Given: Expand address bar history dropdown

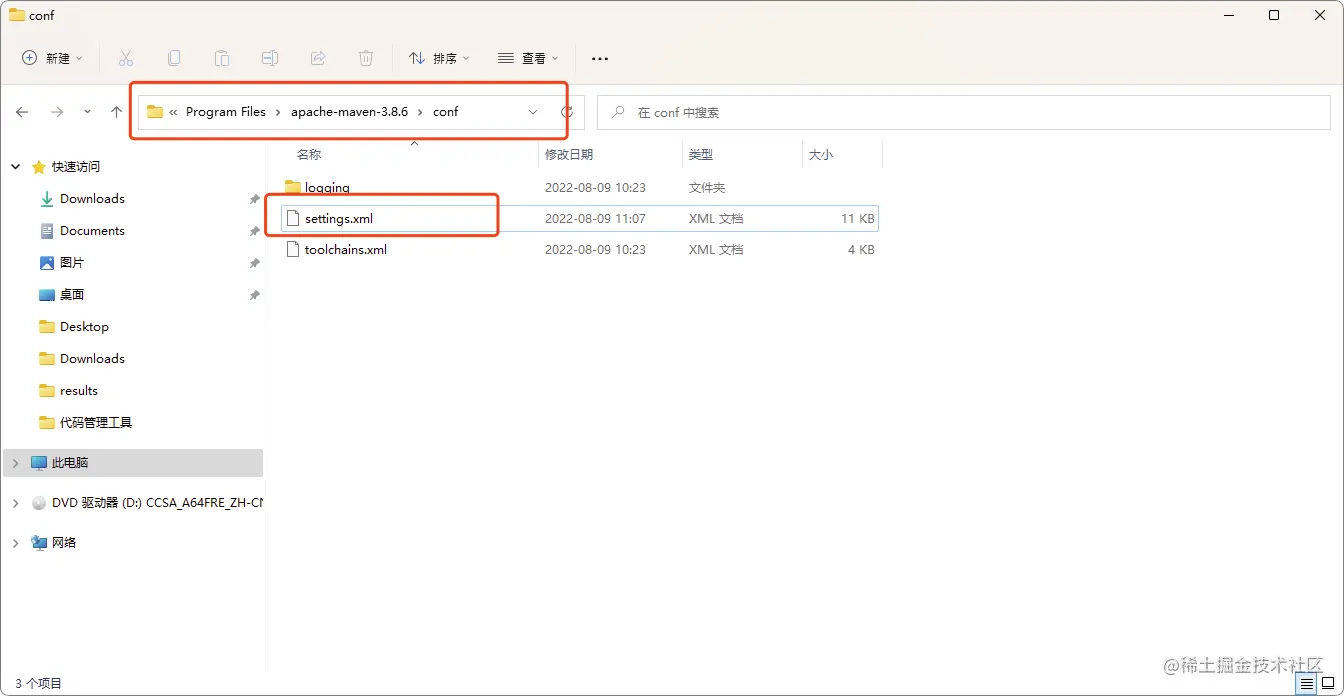Looking at the screenshot, I should coord(533,112).
